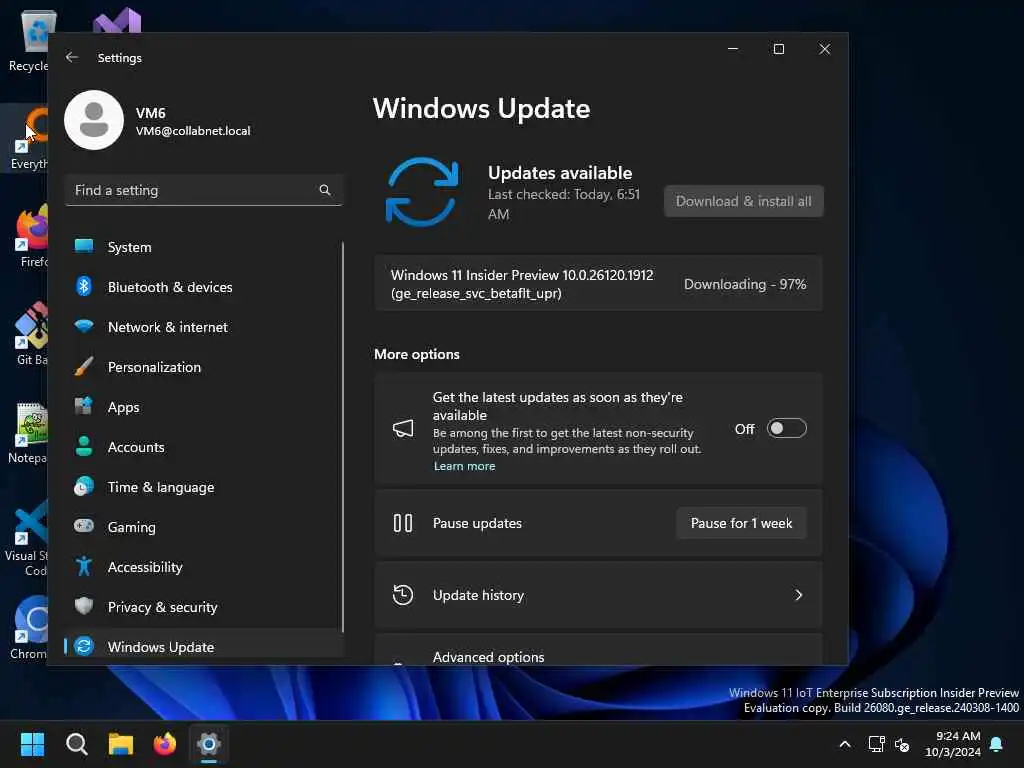Click the notification bell in system tray
Viewport: 1024px width, 768px height.
click(996, 744)
